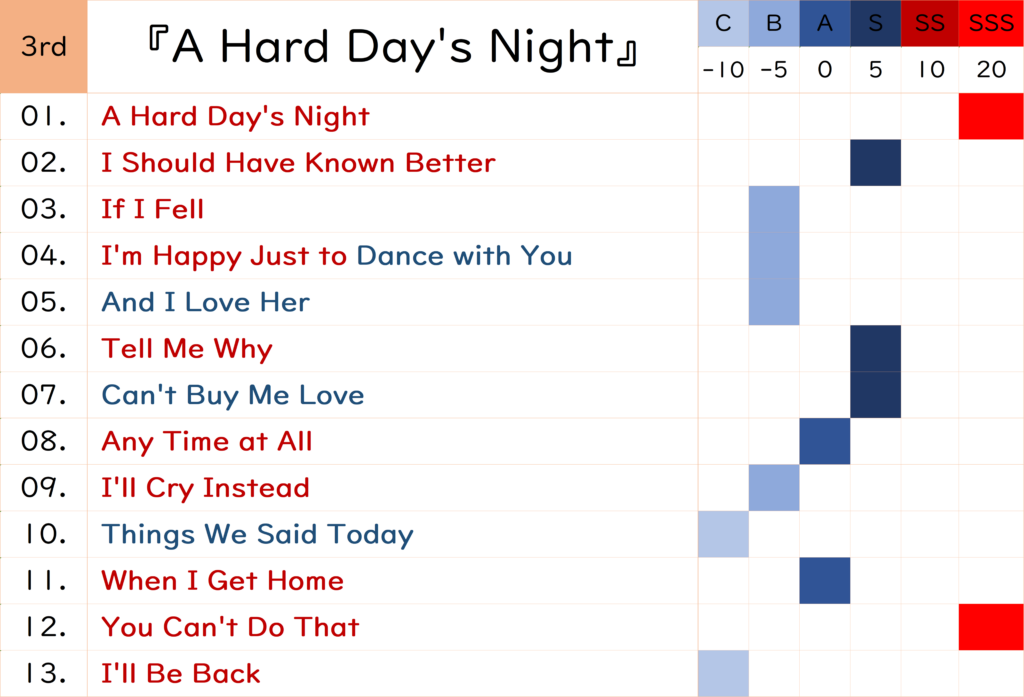
Task: Click the 'If I Fell' song title
Action: (x=152, y=210)
